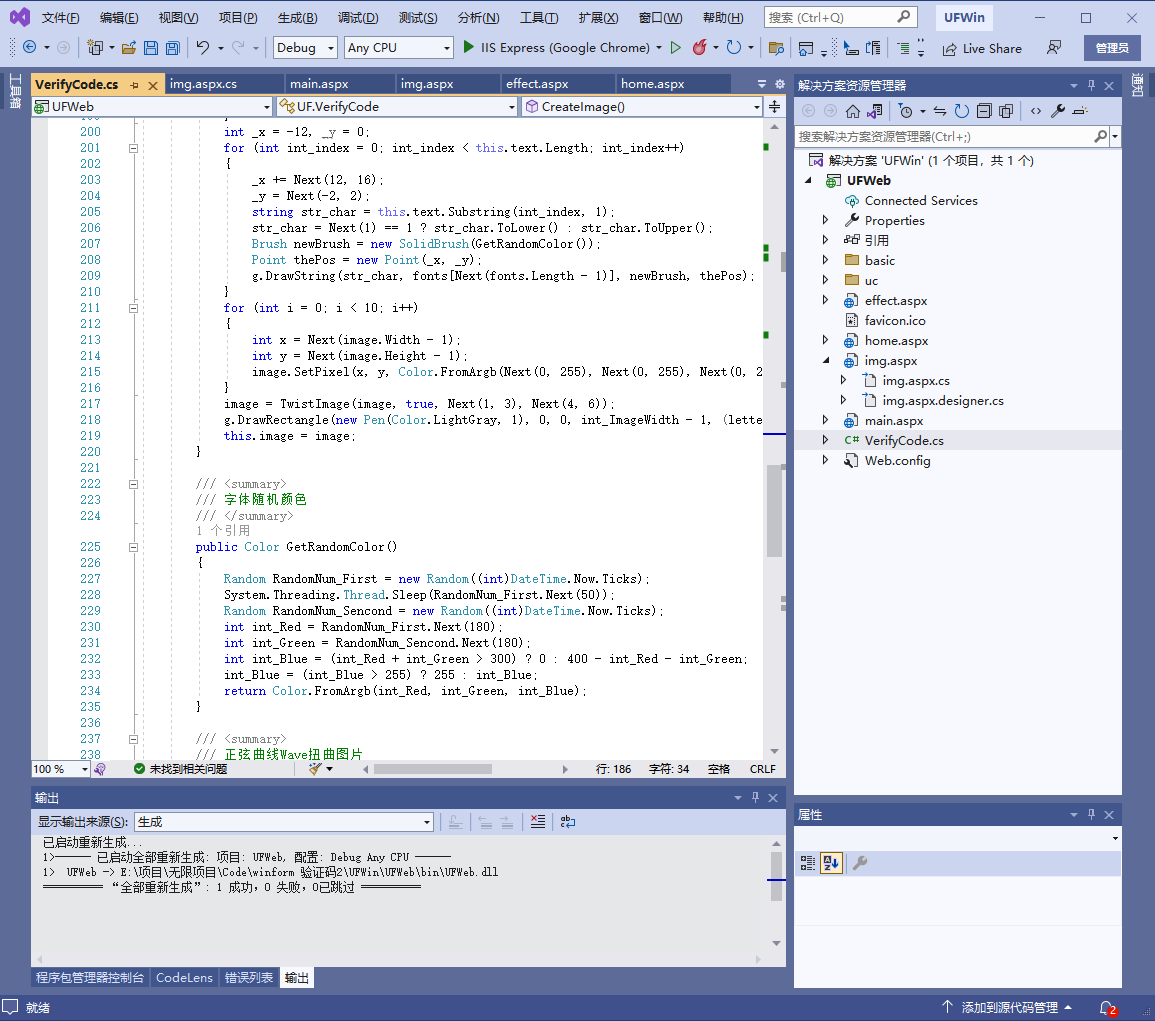Switch to the main.aspx tab
This screenshot has height=1021, width=1155.
click(x=319, y=84)
